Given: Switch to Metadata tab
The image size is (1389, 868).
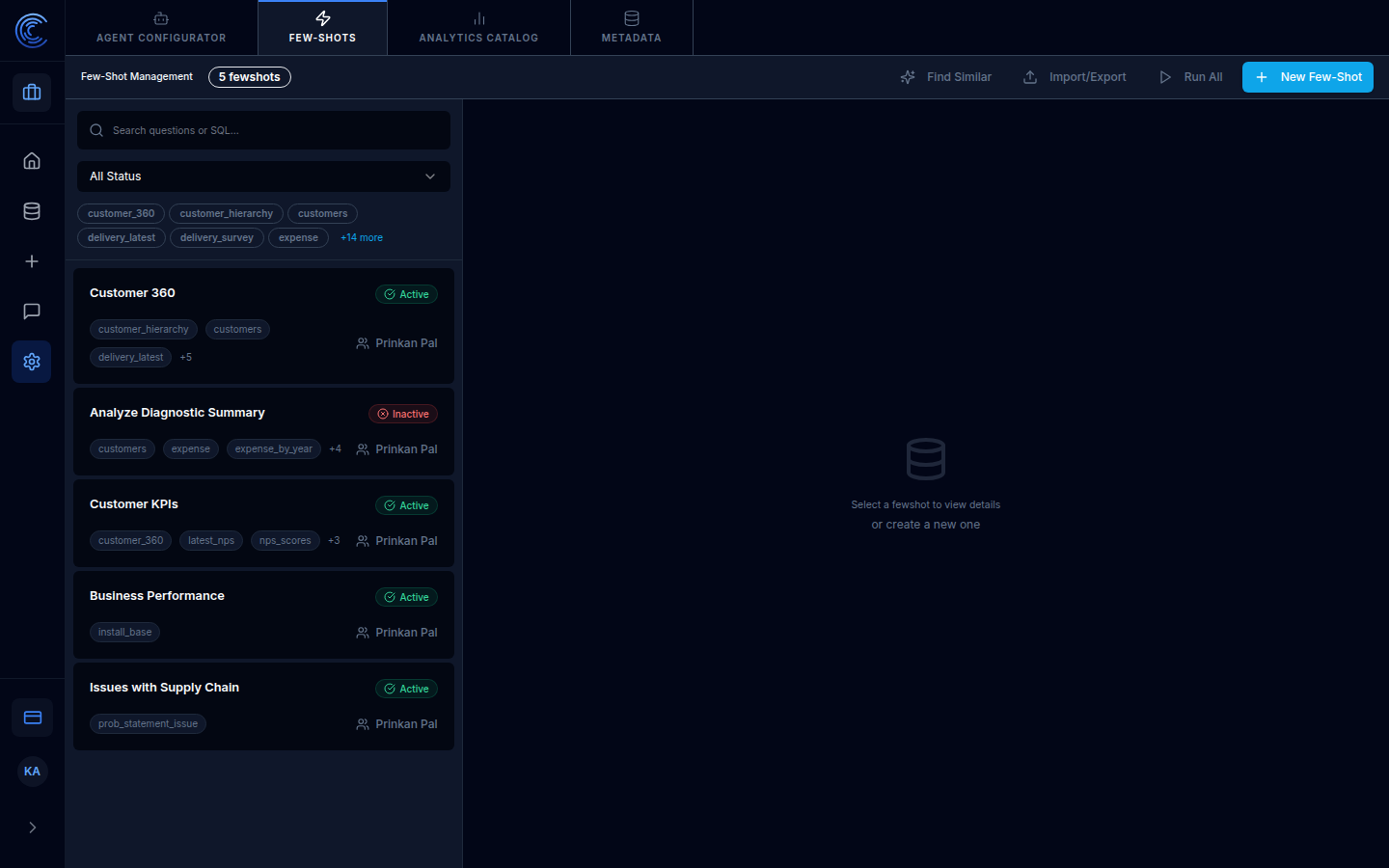Looking at the screenshot, I should pos(632,28).
